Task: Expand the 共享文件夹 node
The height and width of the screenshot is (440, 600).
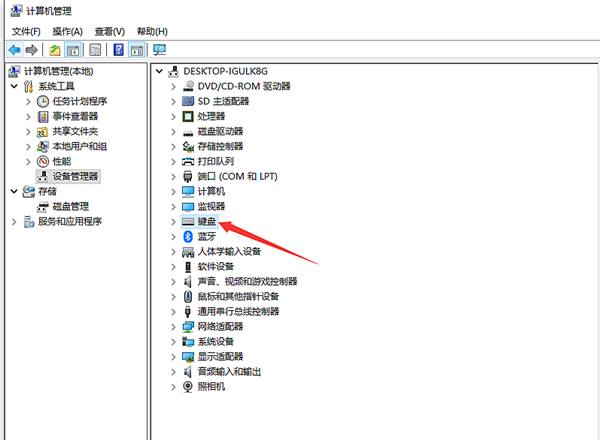Action: click(x=28, y=132)
